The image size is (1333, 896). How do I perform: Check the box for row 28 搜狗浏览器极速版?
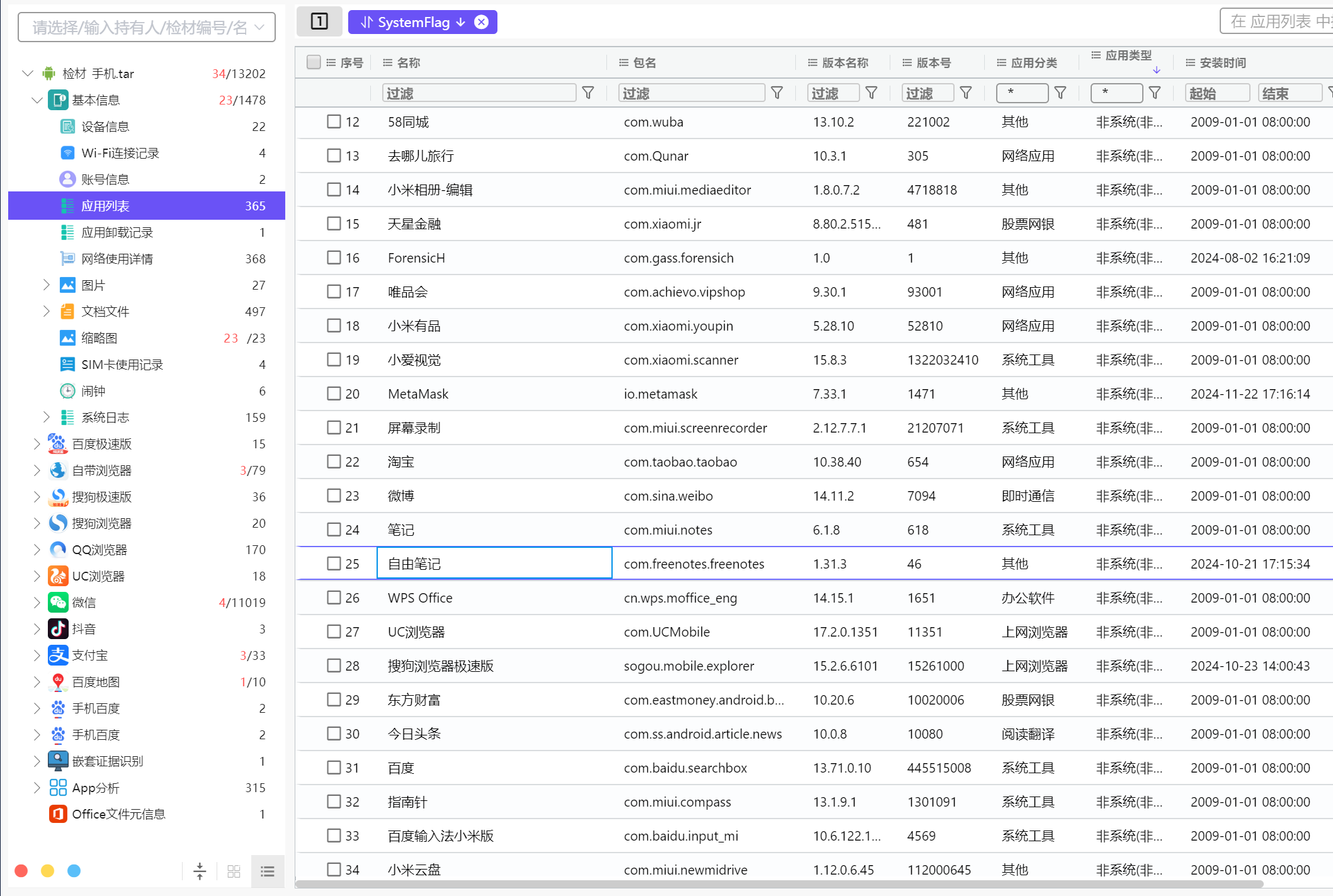pos(334,666)
